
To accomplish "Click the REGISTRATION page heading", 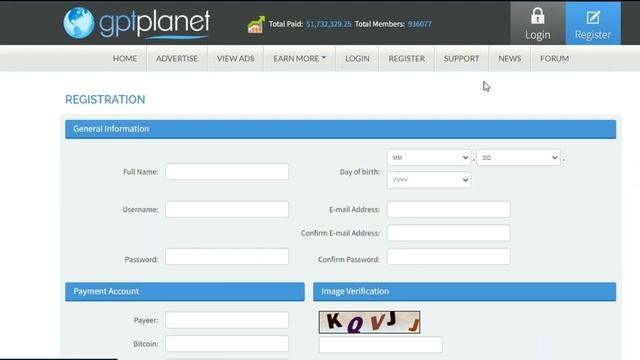I will coord(105,100).
